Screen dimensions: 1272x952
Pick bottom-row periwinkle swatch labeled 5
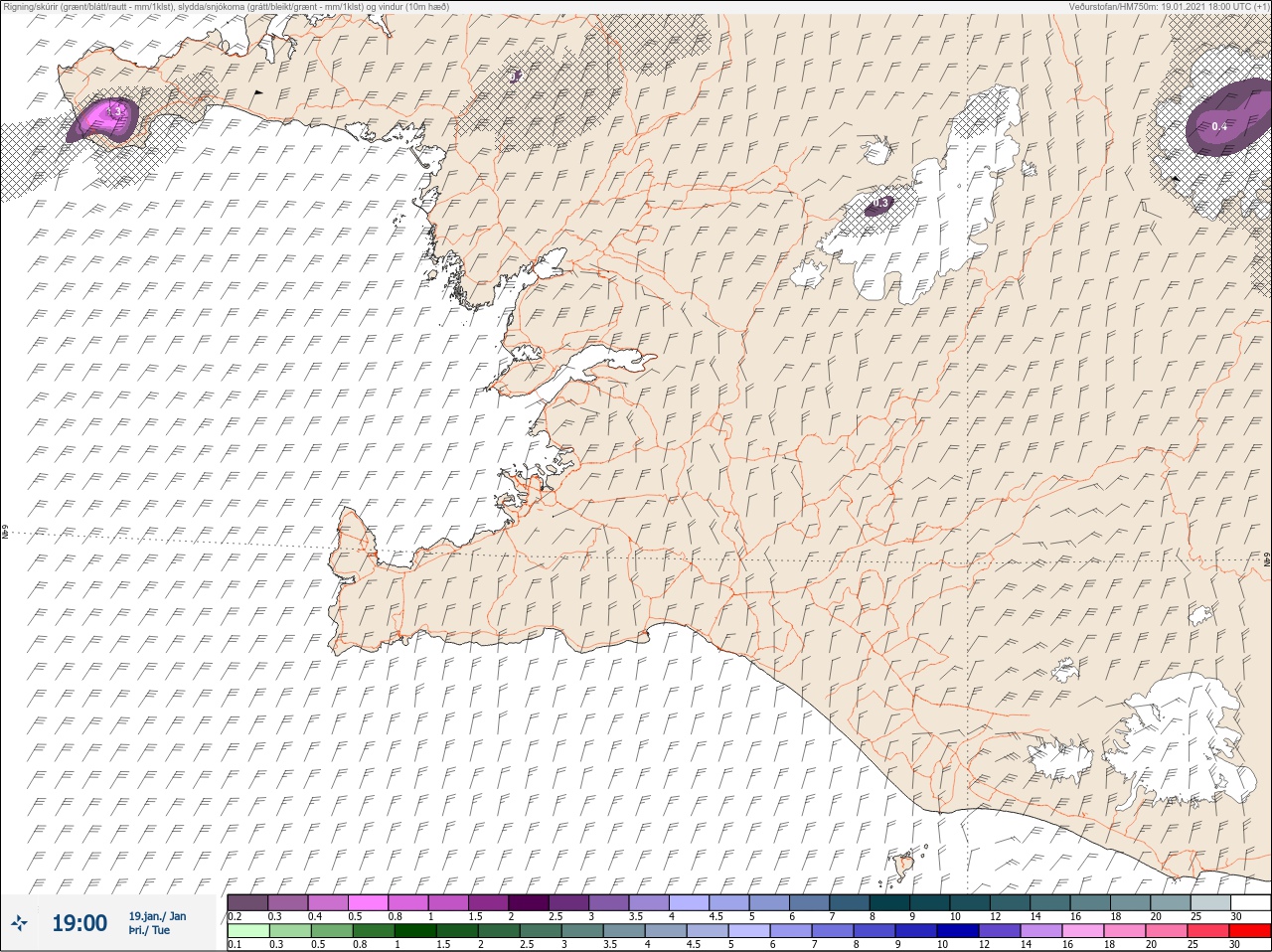(749, 931)
